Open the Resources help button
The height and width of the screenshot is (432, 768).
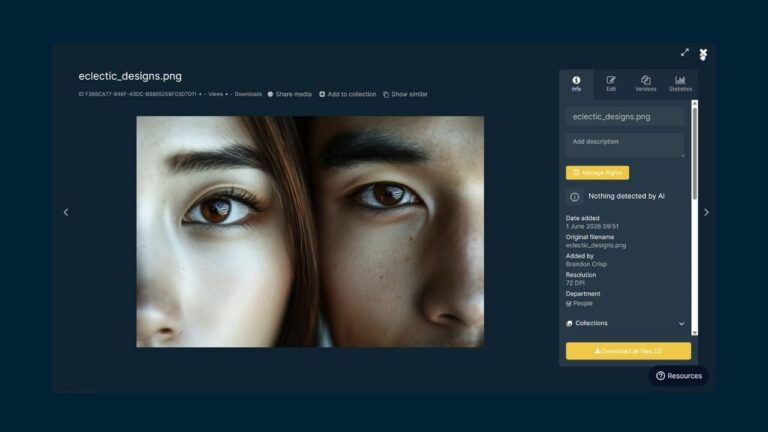[679, 376]
